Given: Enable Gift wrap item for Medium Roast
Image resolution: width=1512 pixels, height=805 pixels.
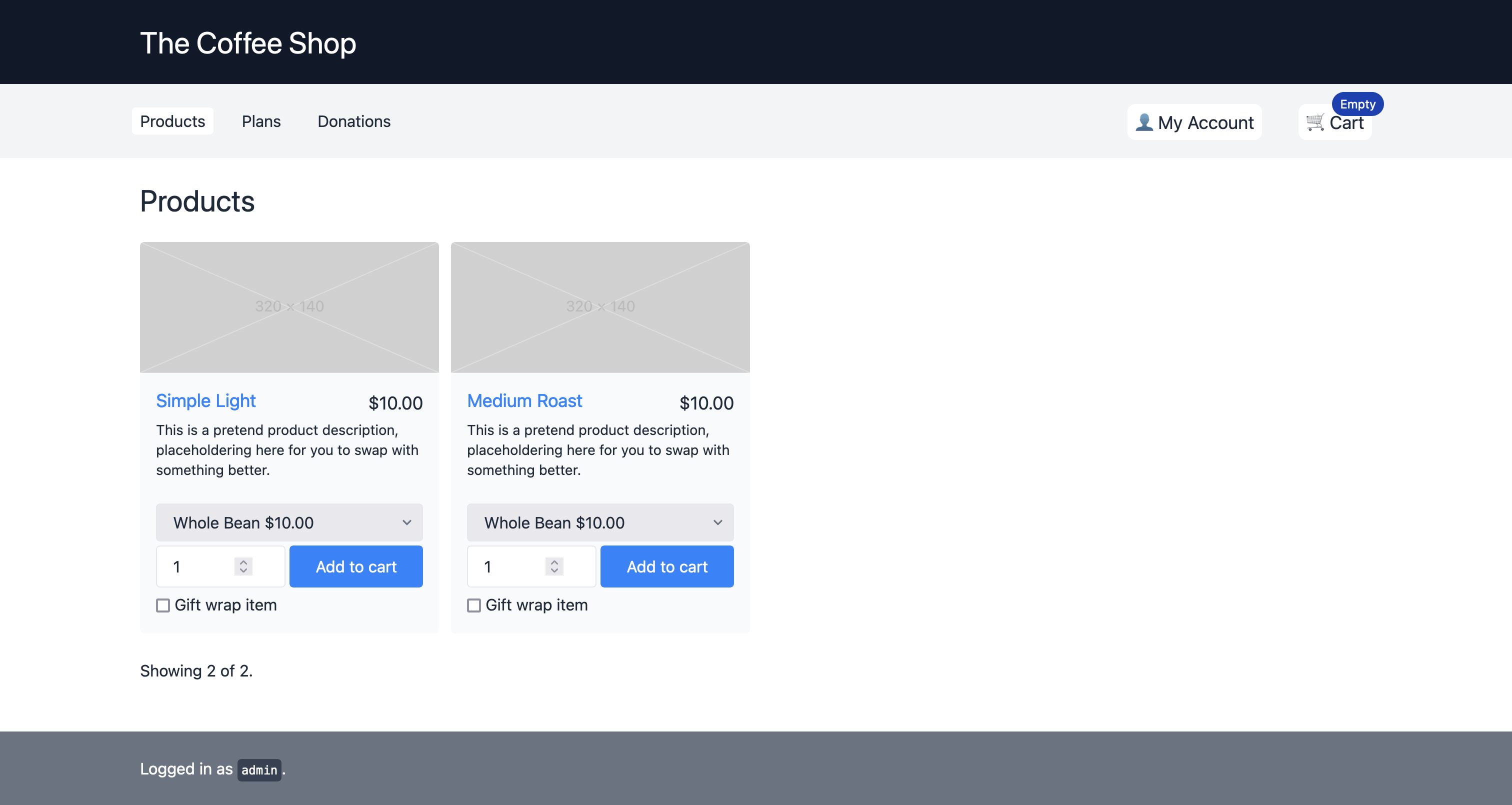Looking at the screenshot, I should 474,604.
